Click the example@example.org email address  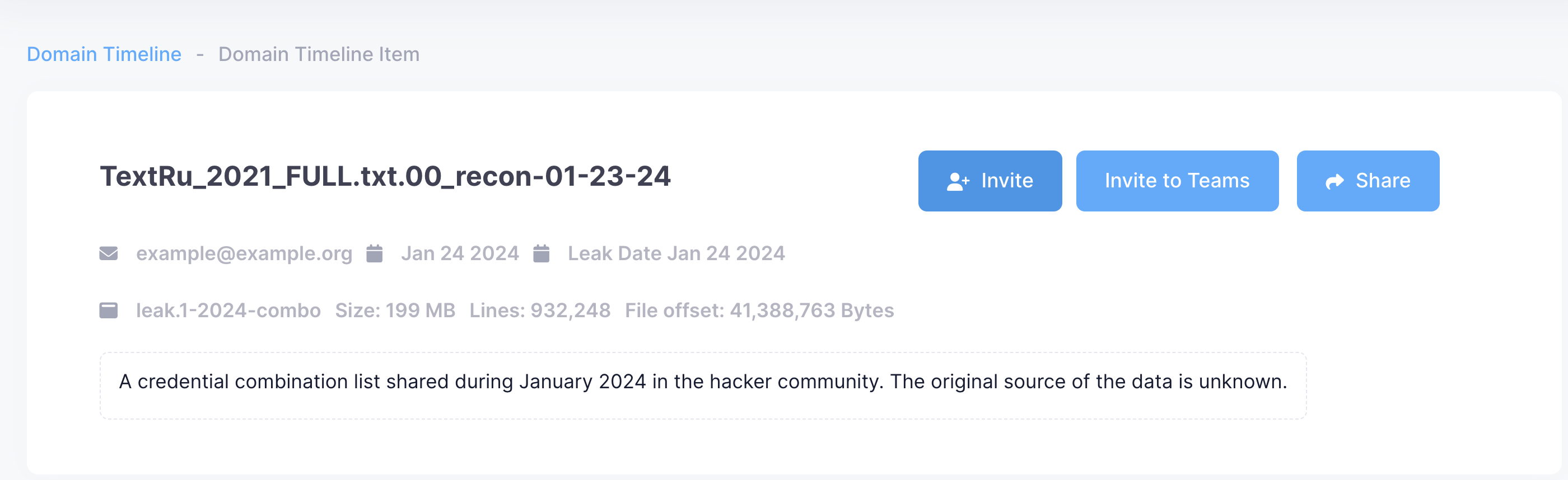click(244, 253)
